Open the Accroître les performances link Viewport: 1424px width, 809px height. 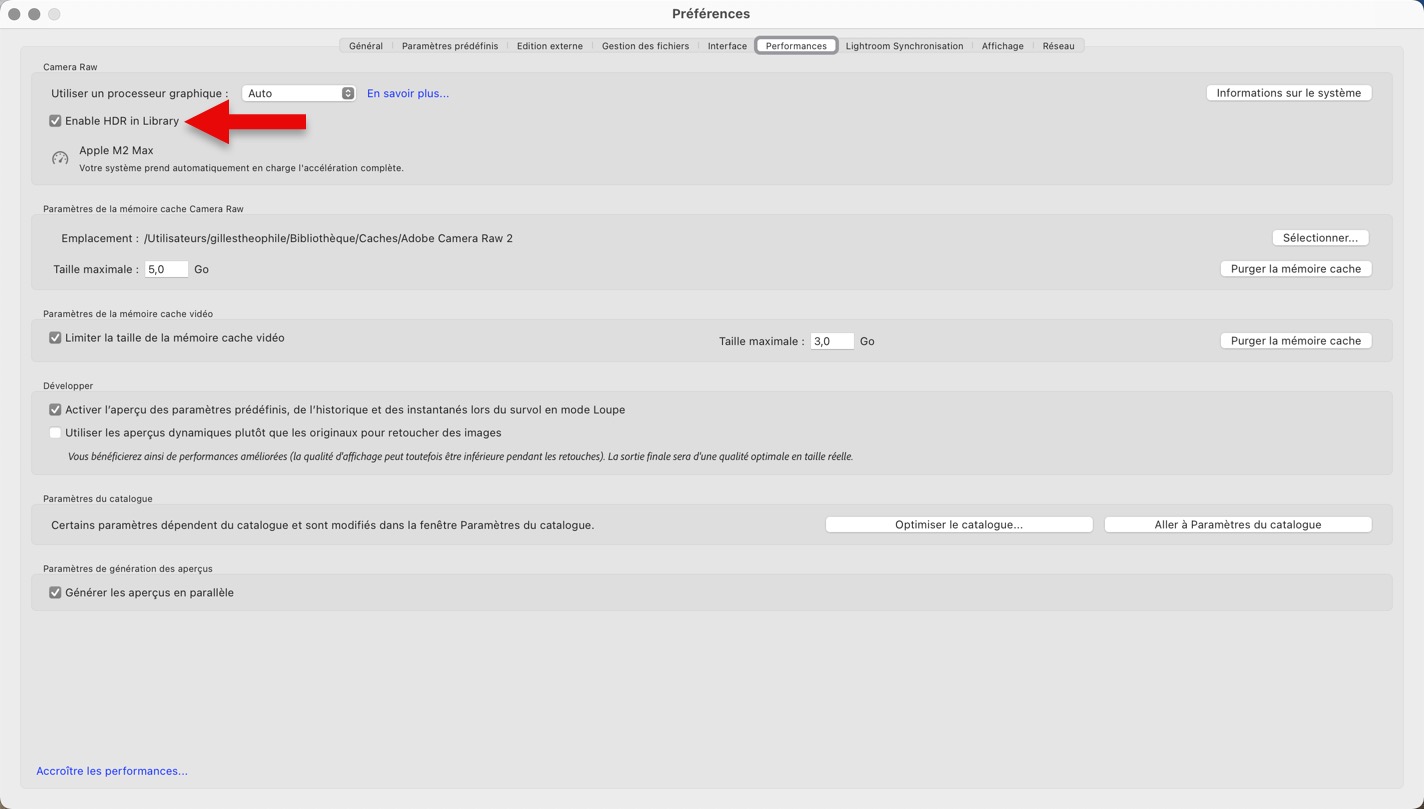click(x=112, y=771)
